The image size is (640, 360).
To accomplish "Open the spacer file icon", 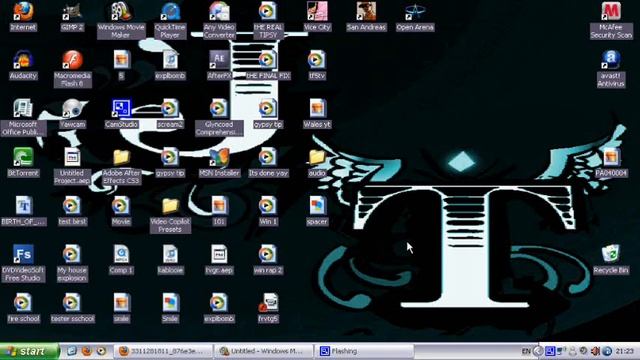I will tap(317, 211).
